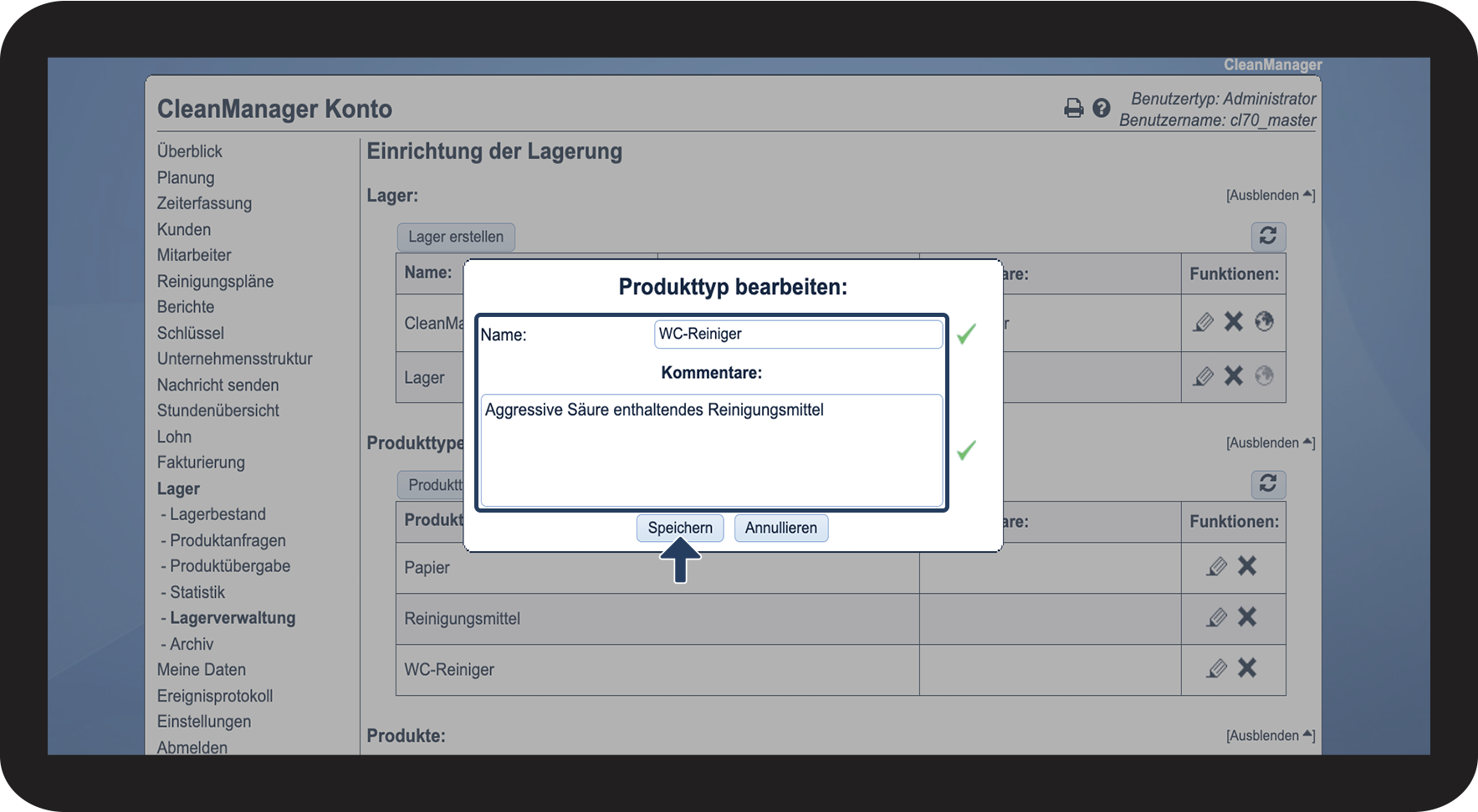Edit the Reinigungsmittel product type
The image size is (1478, 812).
coord(1217,618)
